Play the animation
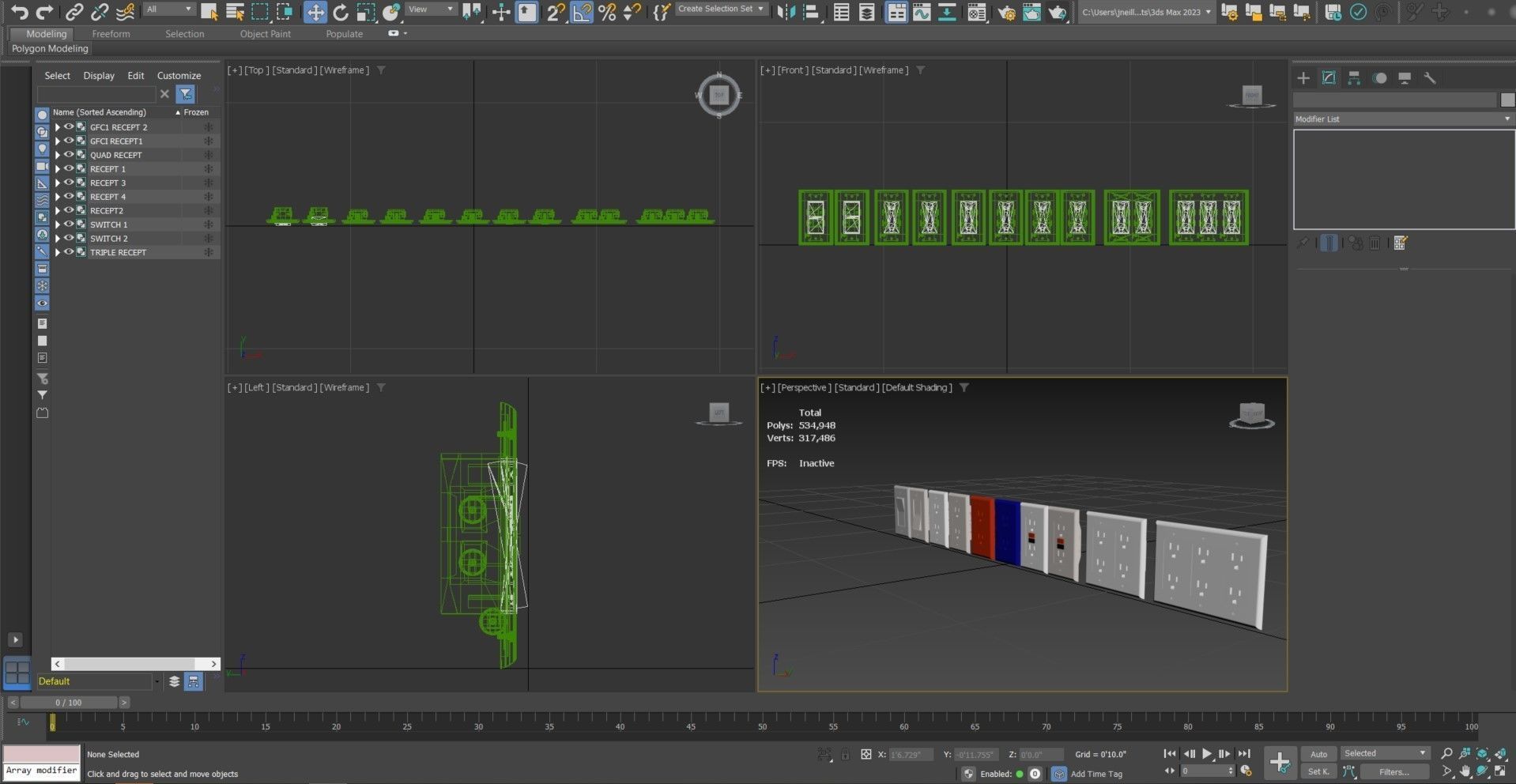This screenshot has height=784, width=1516. point(1206,754)
